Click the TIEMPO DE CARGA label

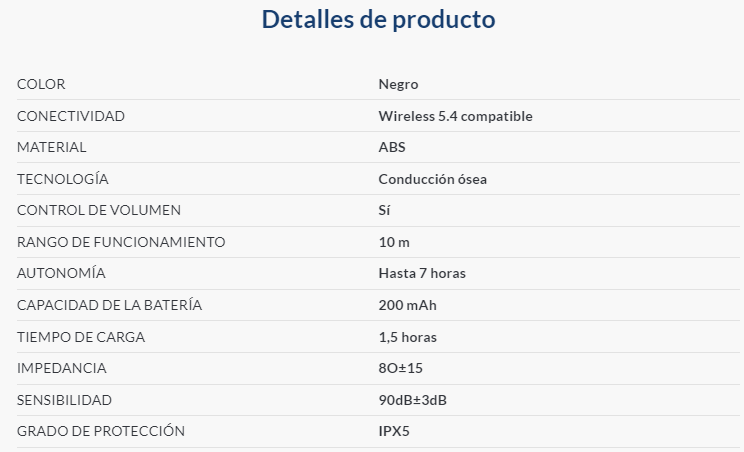point(81,337)
